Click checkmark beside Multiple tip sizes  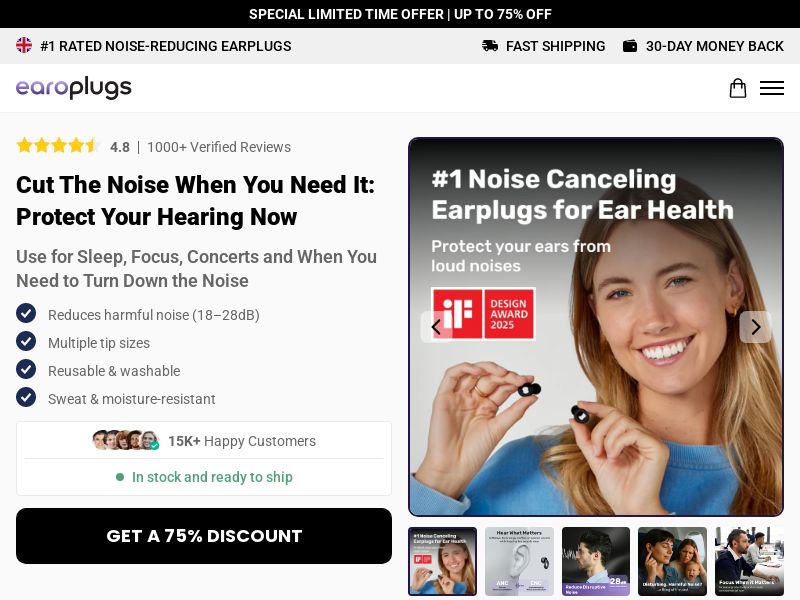(x=26, y=341)
